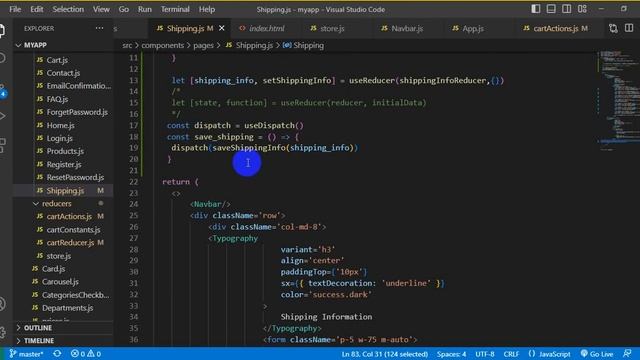Click the Split Editor Right icon
640x360 pixels.
(x=629, y=28)
